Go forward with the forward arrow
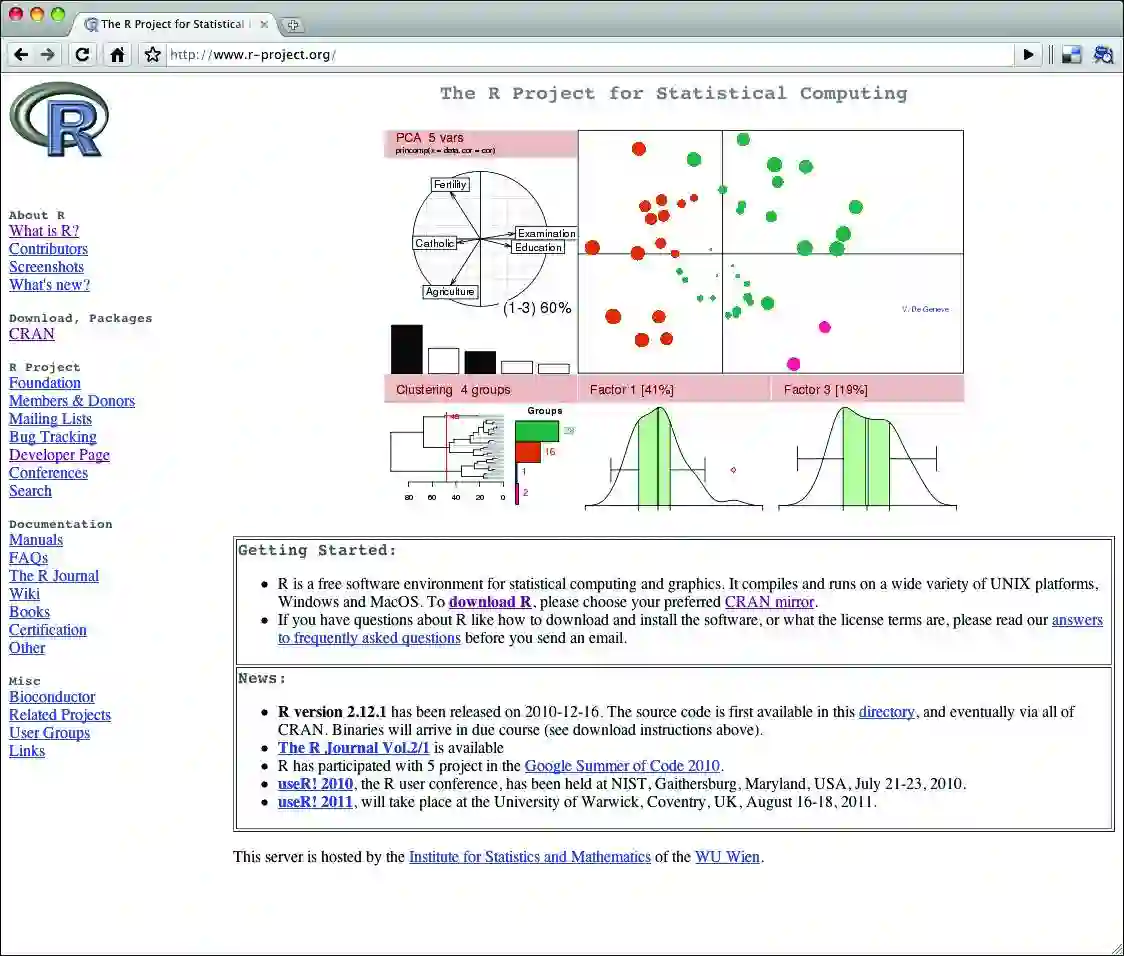This screenshot has width=1124, height=956. pyautogui.click(x=48, y=54)
